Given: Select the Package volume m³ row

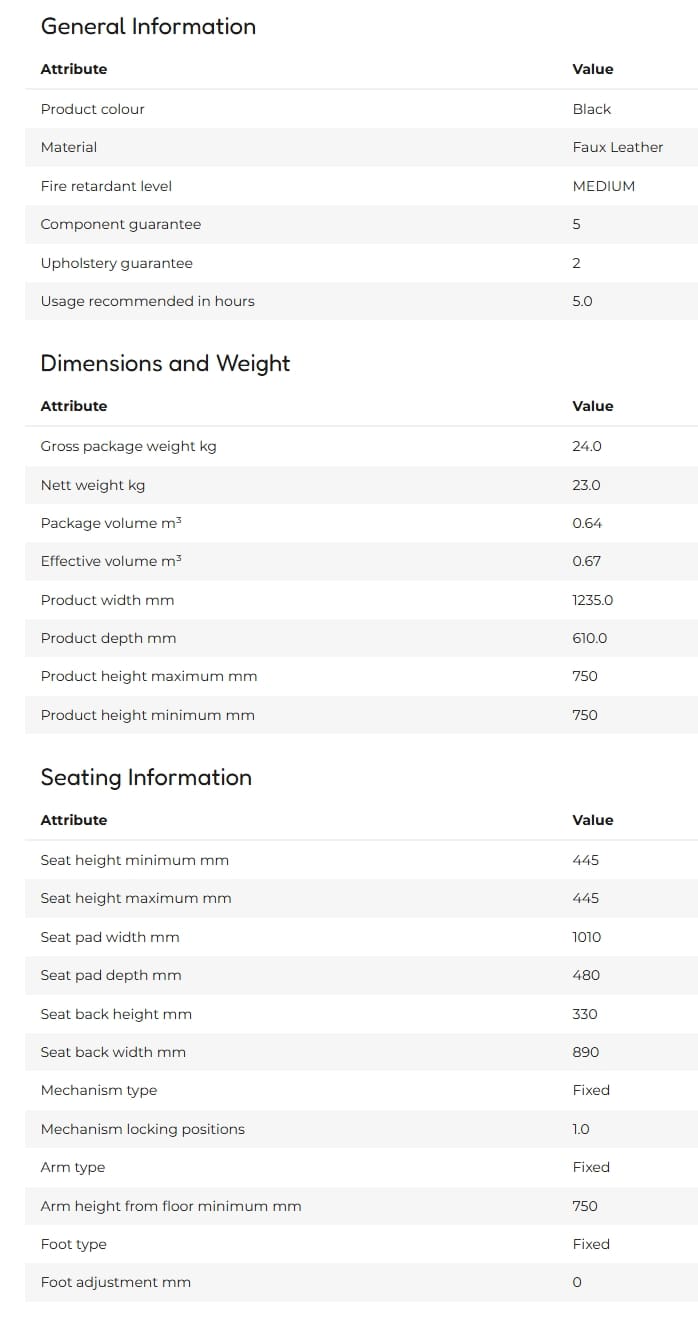Looking at the screenshot, I should coord(361,523).
